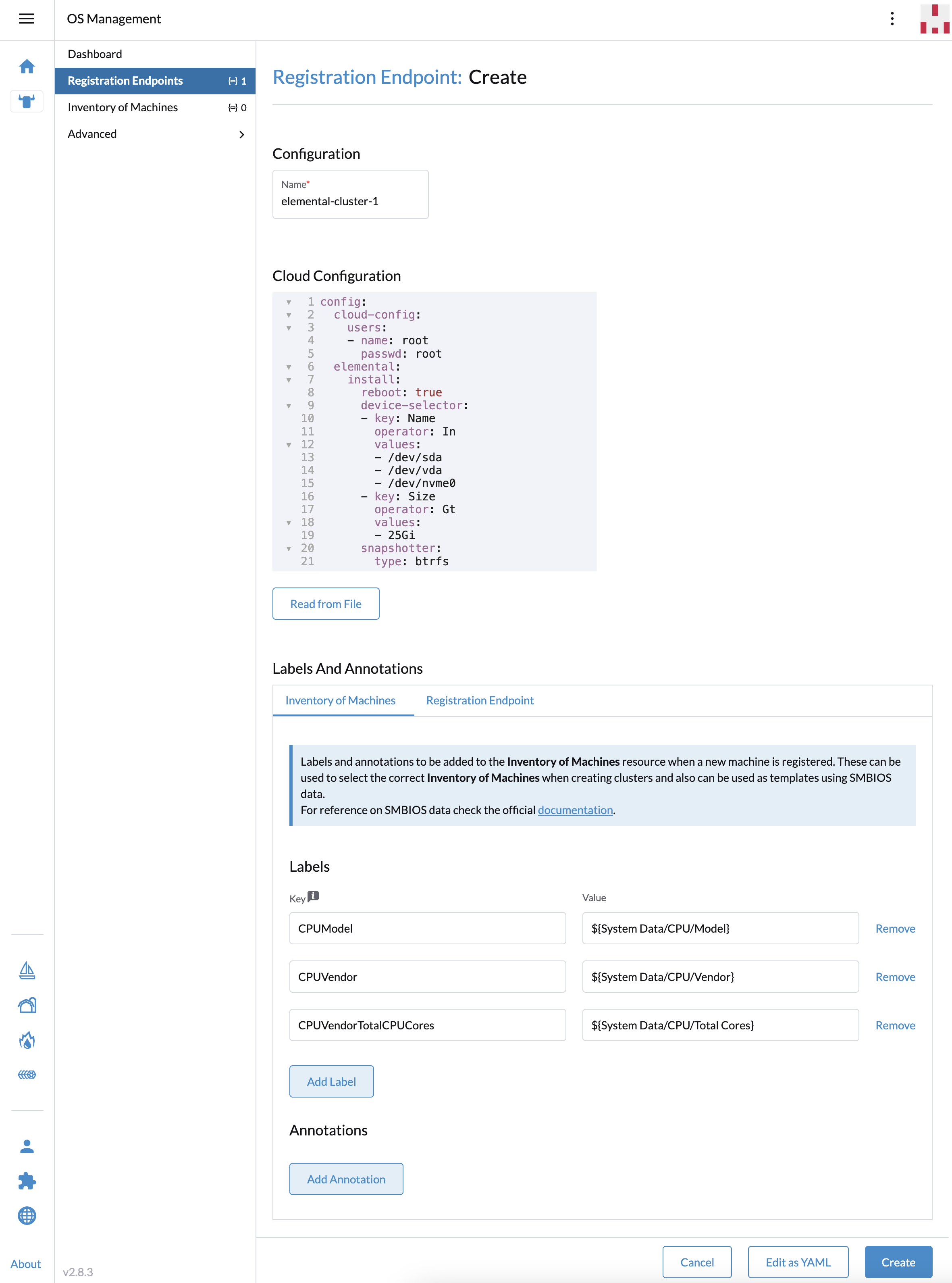Viewport: 952px width, 1283px height.
Task: Select the Inventory of Machines tab
Action: [x=341, y=700]
